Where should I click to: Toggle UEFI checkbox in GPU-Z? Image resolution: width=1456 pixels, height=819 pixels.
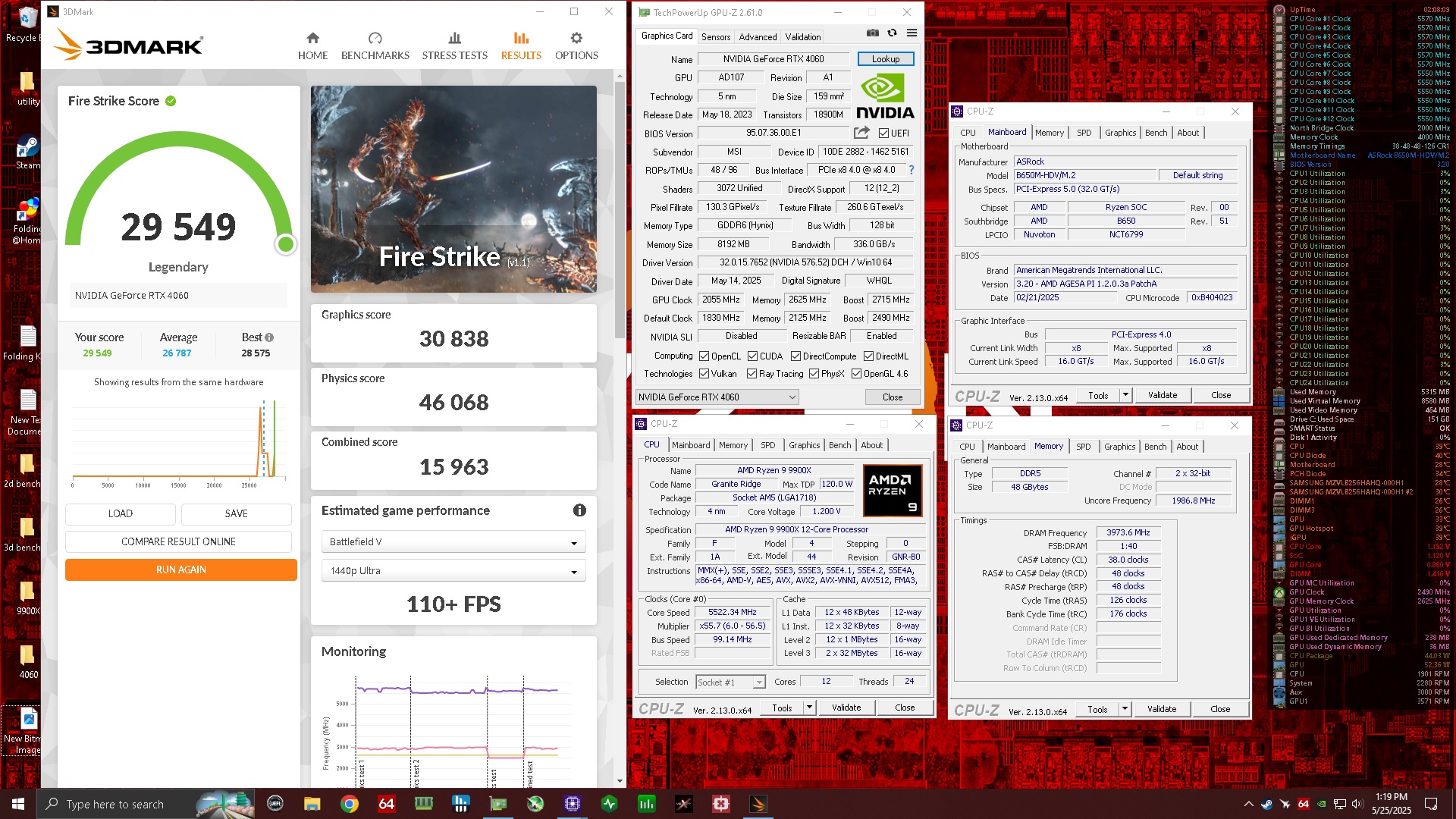click(x=883, y=133)
